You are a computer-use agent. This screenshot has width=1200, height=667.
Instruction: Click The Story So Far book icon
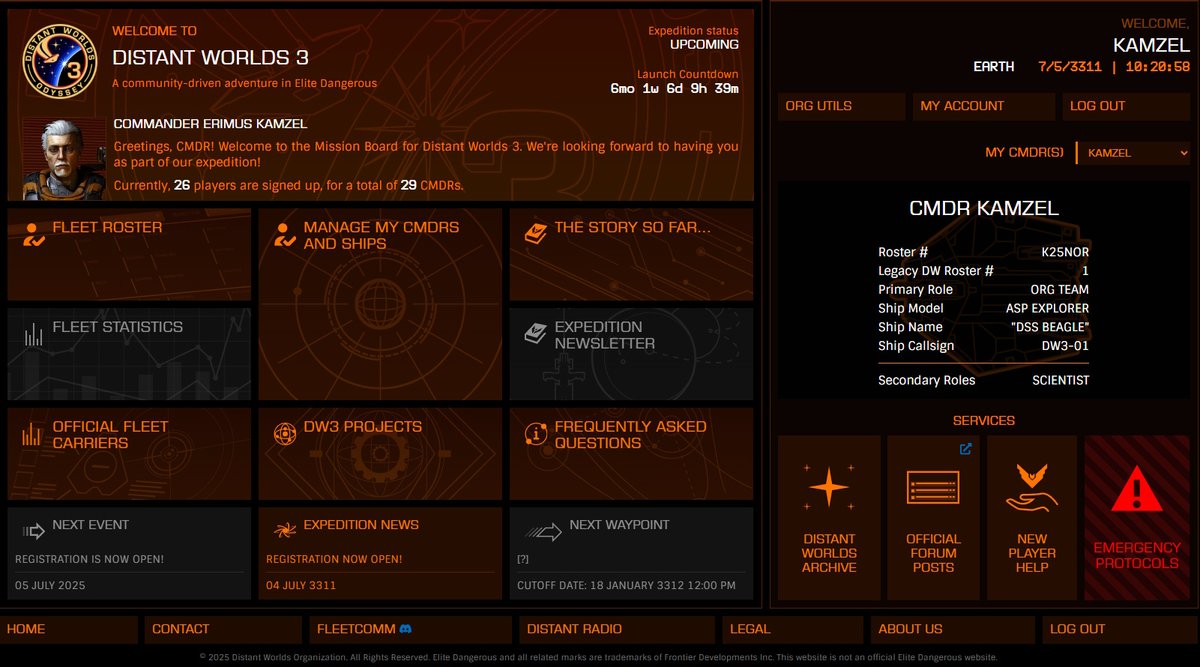tap(535, 233)
